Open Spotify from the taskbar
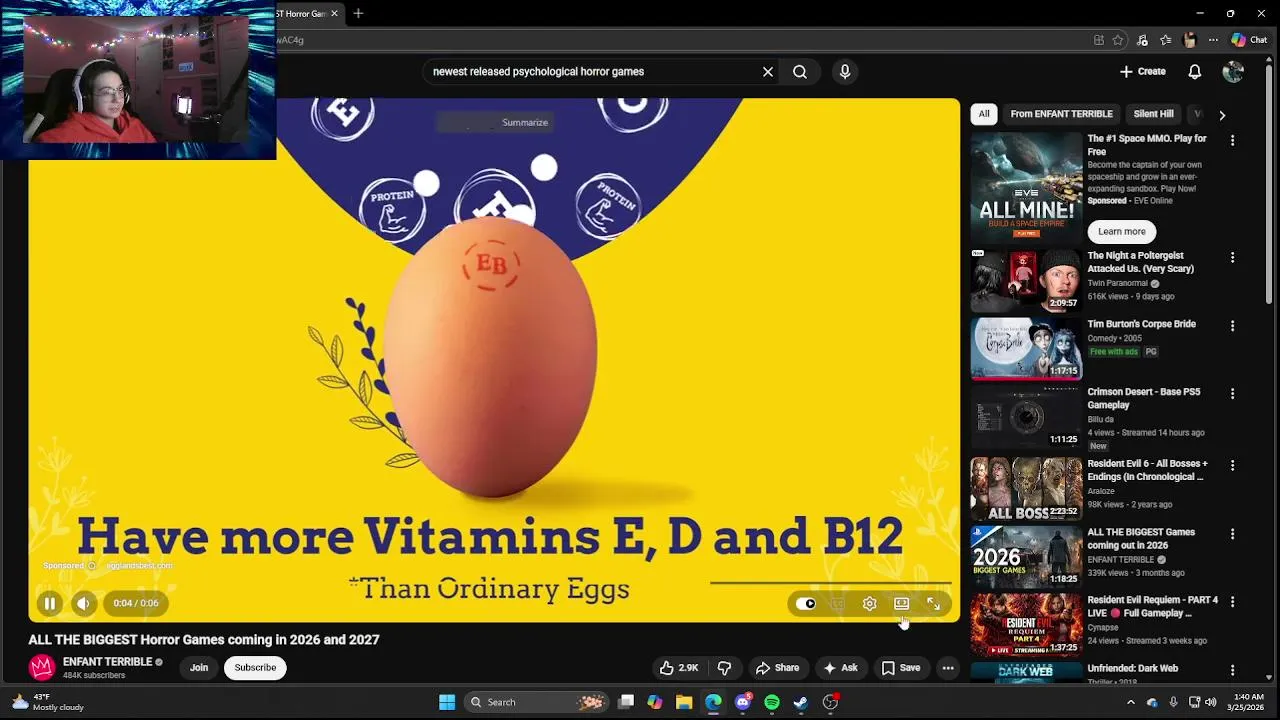The height and width of the screenshot is (720, 1280). (771, 702)
